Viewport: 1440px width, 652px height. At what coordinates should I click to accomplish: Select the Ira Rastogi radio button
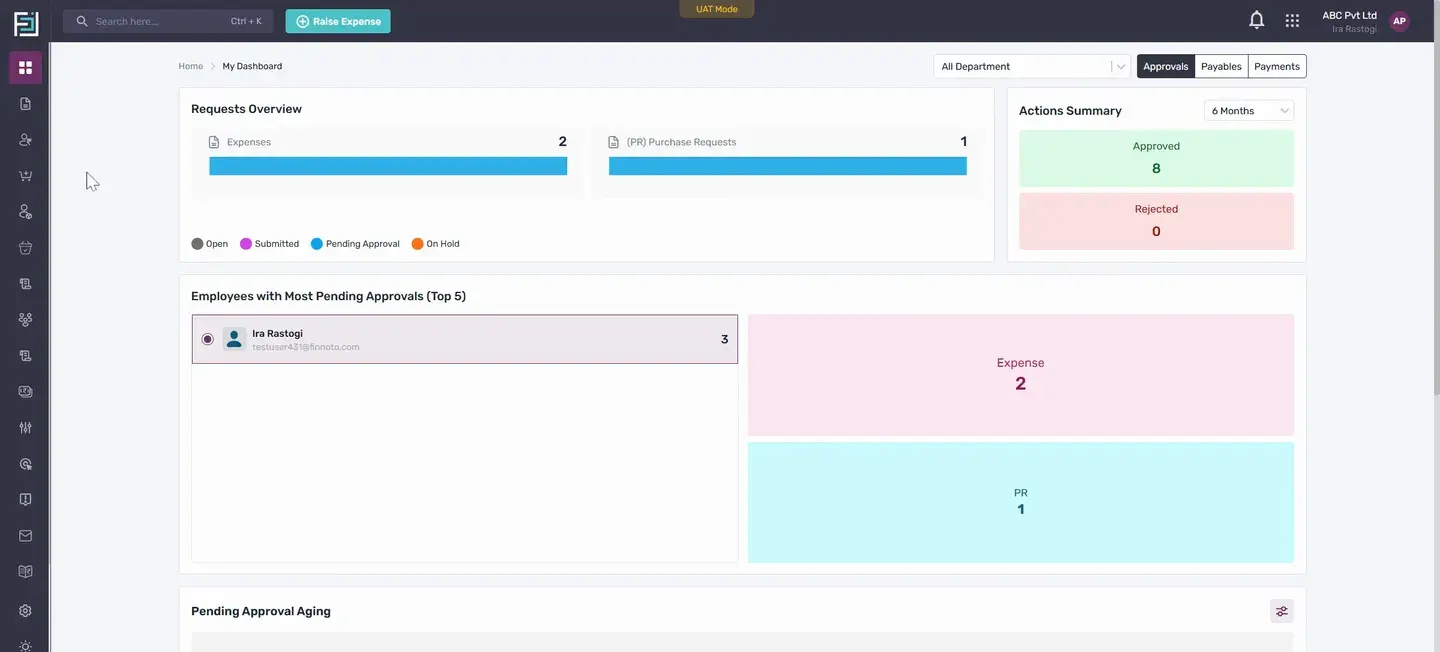tap(207, 339)
